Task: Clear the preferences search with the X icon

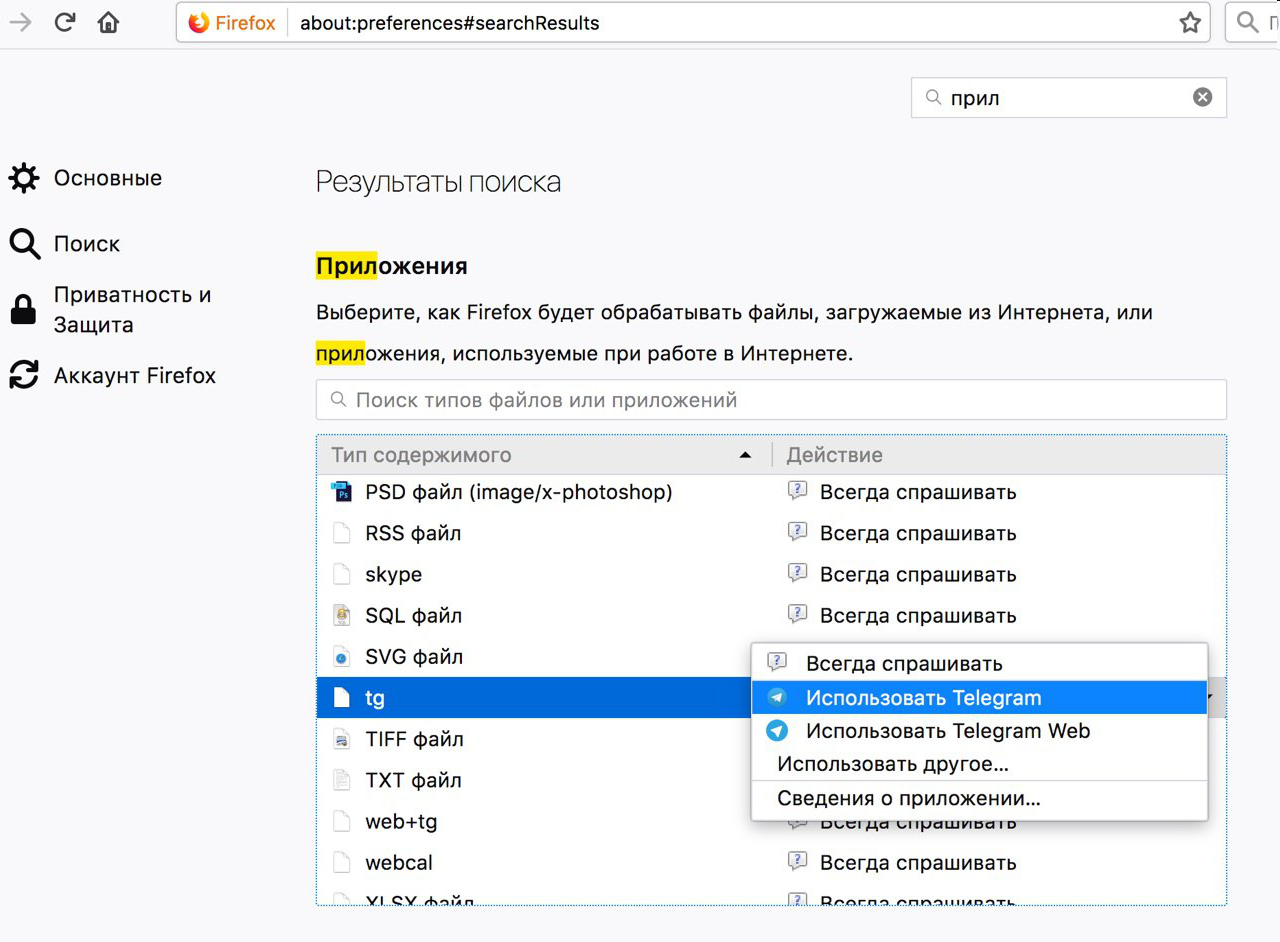Action: (1202, 97)
